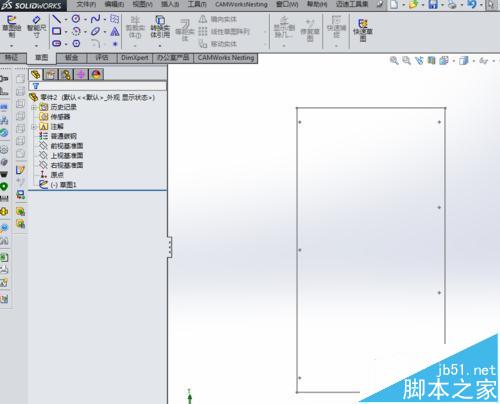Image resolution: width=500 pixels, height=404 pixels.
Task: Switch to the 办公室产品 tab
Action: [x=173, y=58]
